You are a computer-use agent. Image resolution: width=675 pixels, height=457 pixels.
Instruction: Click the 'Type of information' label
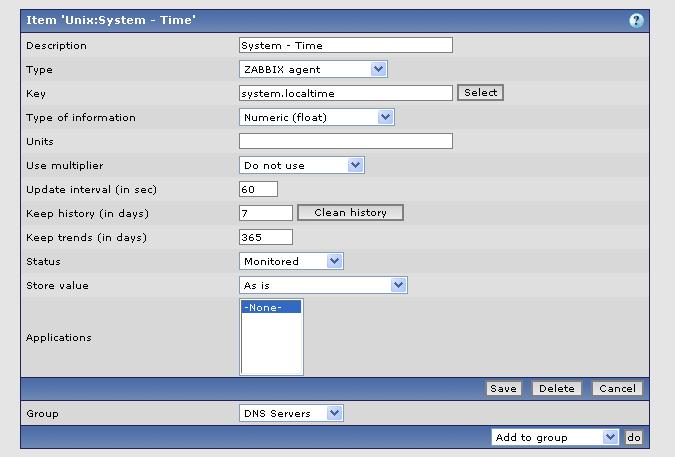pos(81,117)
